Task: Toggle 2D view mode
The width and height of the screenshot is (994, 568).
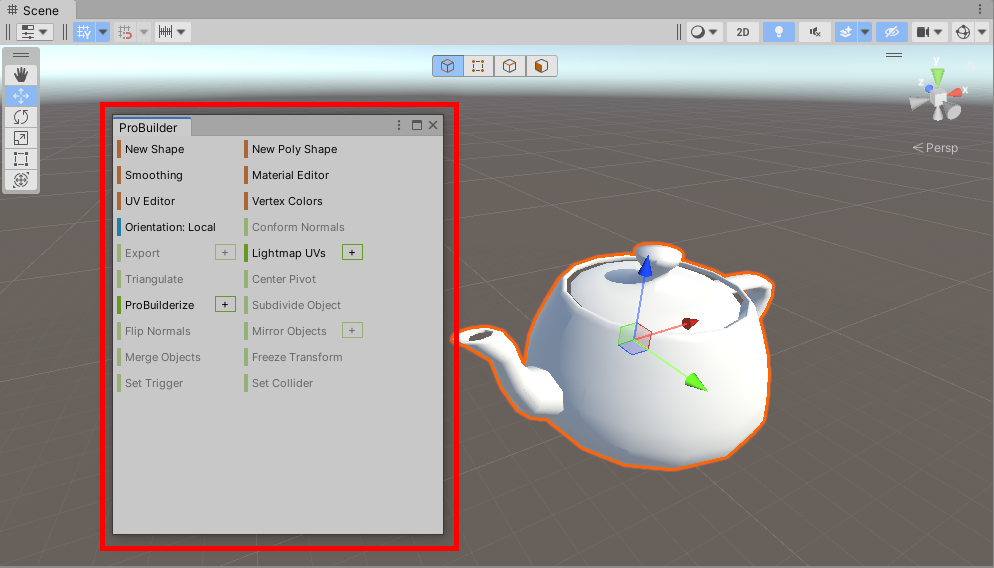Action: pyautogui.click(x=743, y=32)
